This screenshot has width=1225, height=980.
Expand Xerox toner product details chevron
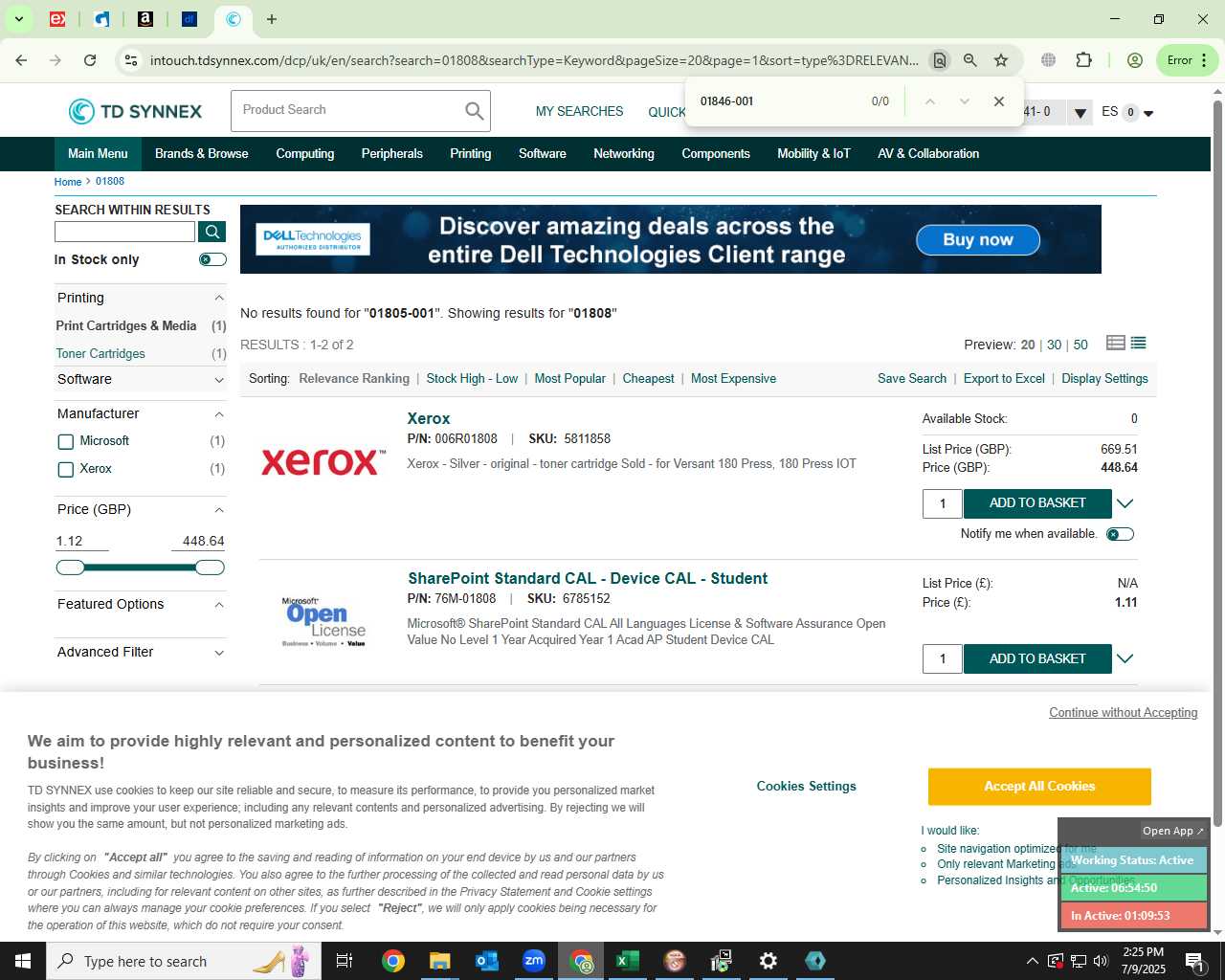pos(1125,503)
